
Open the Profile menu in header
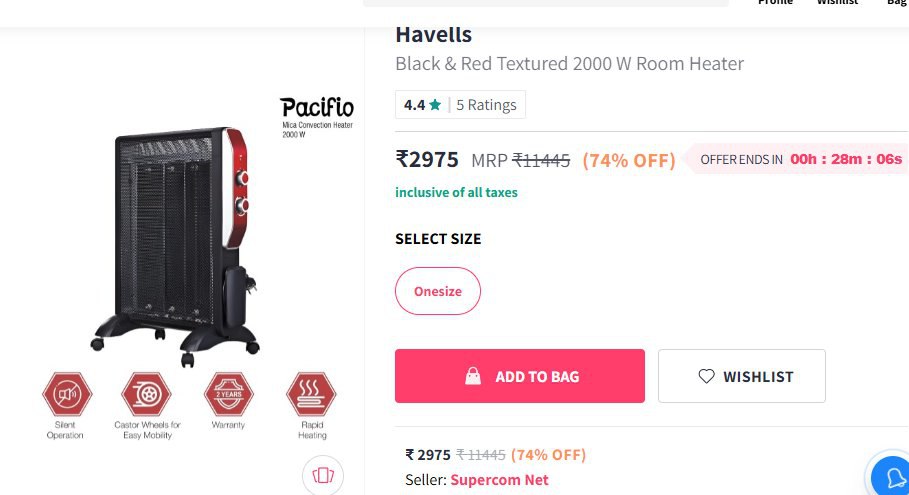click(x=775, y=2)
